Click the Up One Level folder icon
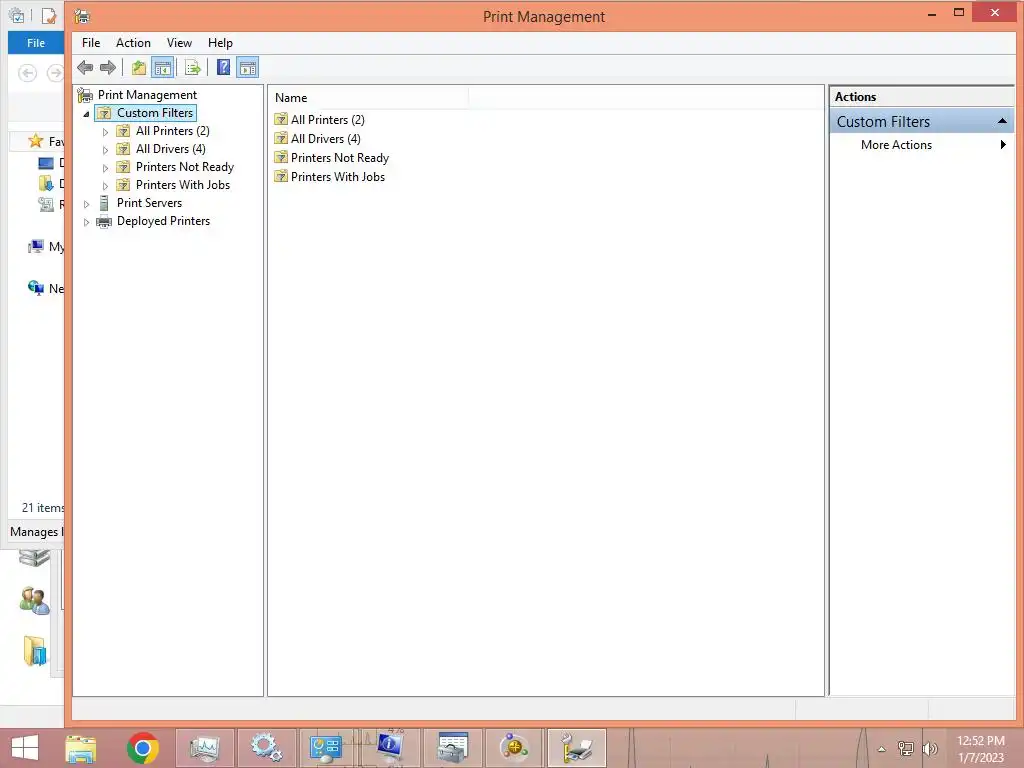This screenshot has width=1024, height=768. pos(138,67)
